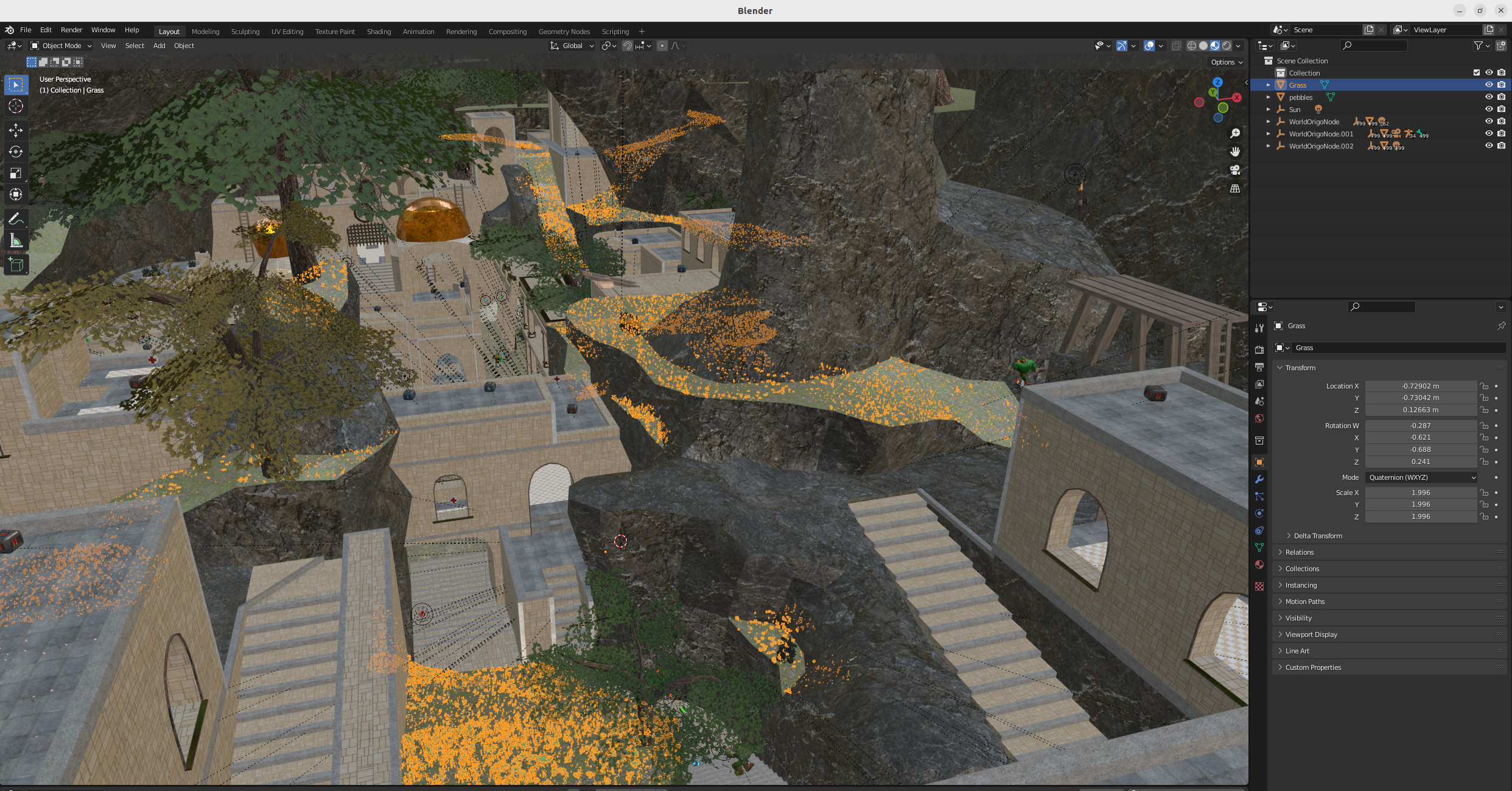
Task: Click the viewport Options button
Action: [x=1227, y=62]
